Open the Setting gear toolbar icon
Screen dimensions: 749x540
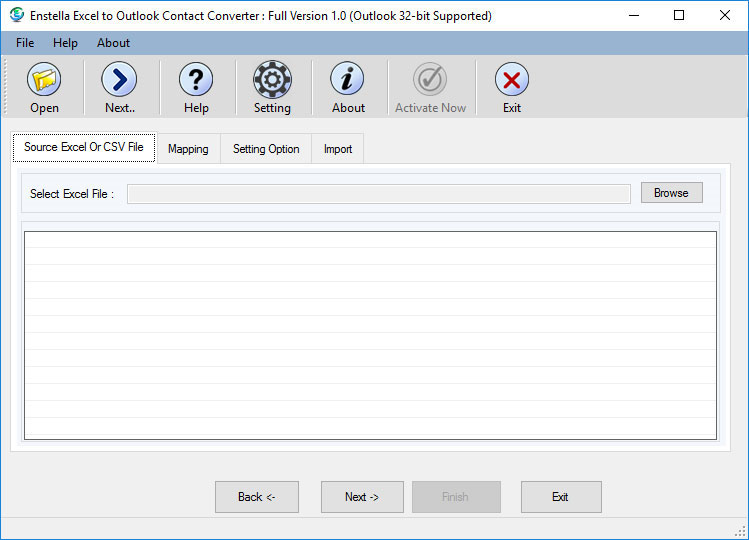pos(272,79)
